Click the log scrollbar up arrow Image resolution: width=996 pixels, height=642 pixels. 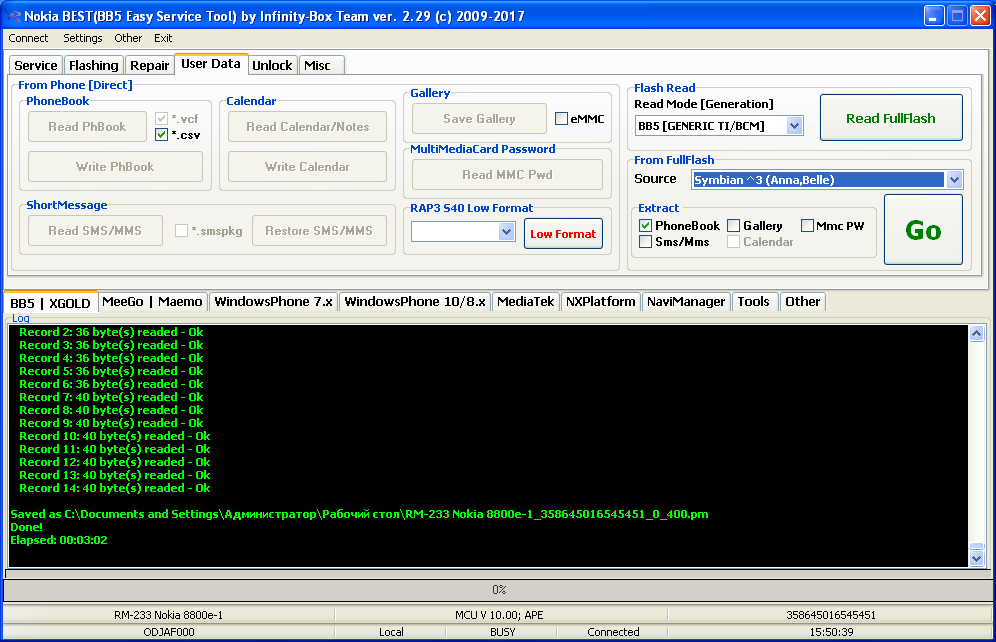[977, 334]
